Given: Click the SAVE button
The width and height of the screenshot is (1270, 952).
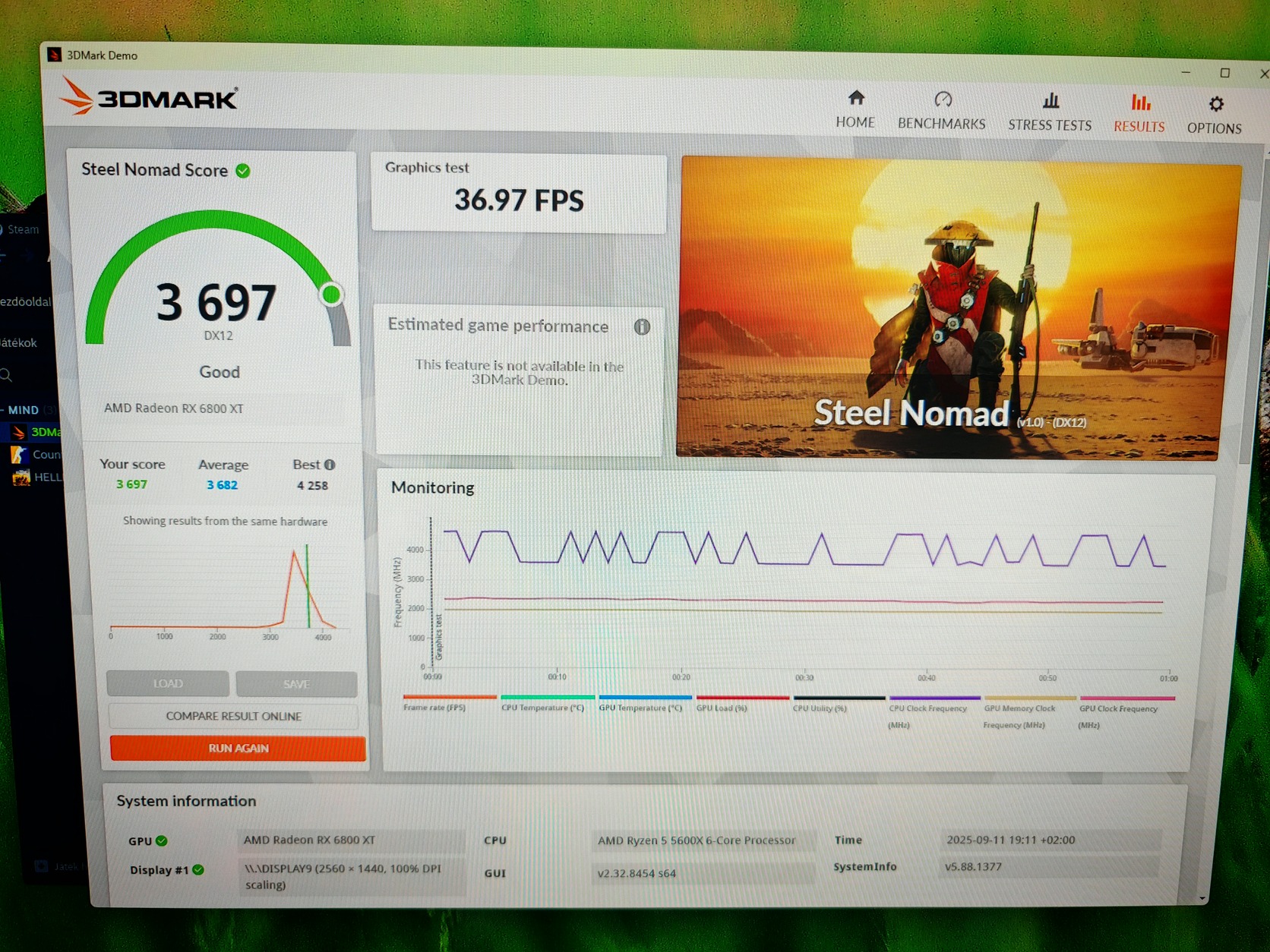Looking at the screenshot, I should 296,684.
